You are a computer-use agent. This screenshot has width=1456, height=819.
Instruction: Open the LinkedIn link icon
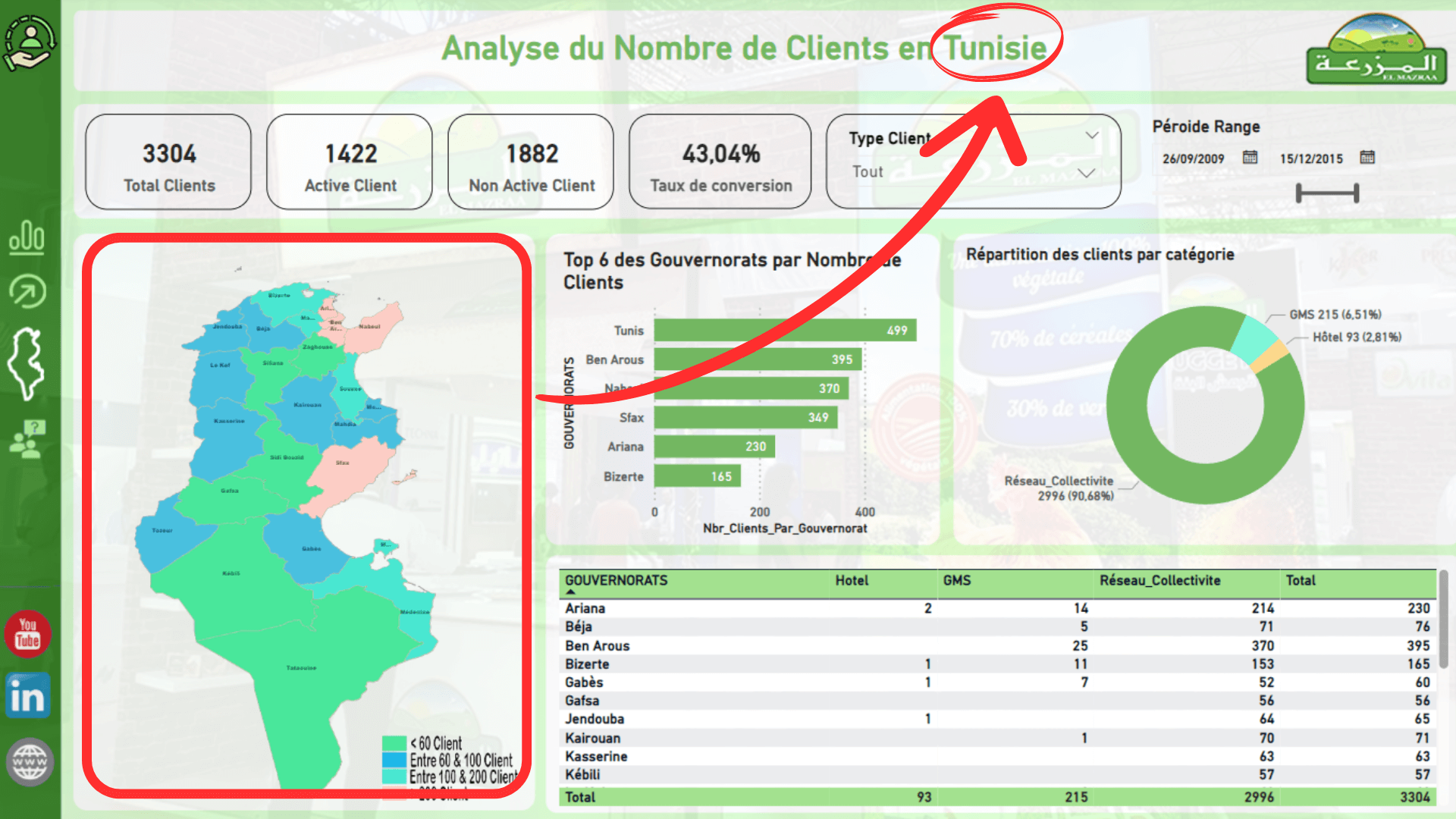coord(28,696)
